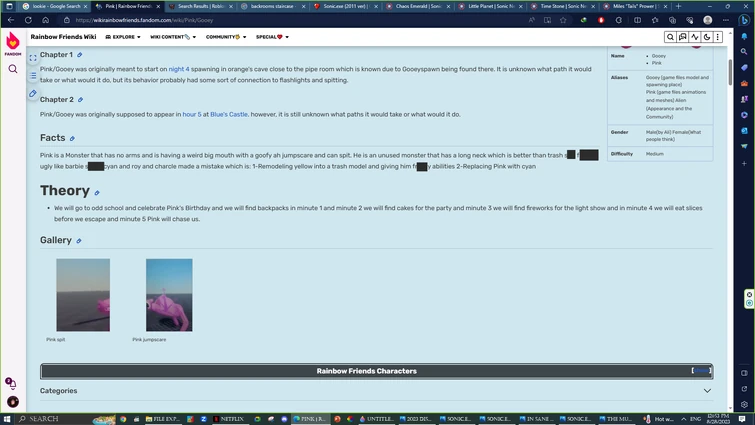Image resolution: width=755 pixels, height=425 pixels.
Task: Open the red adblock extension icon
Action: [601, 20]
